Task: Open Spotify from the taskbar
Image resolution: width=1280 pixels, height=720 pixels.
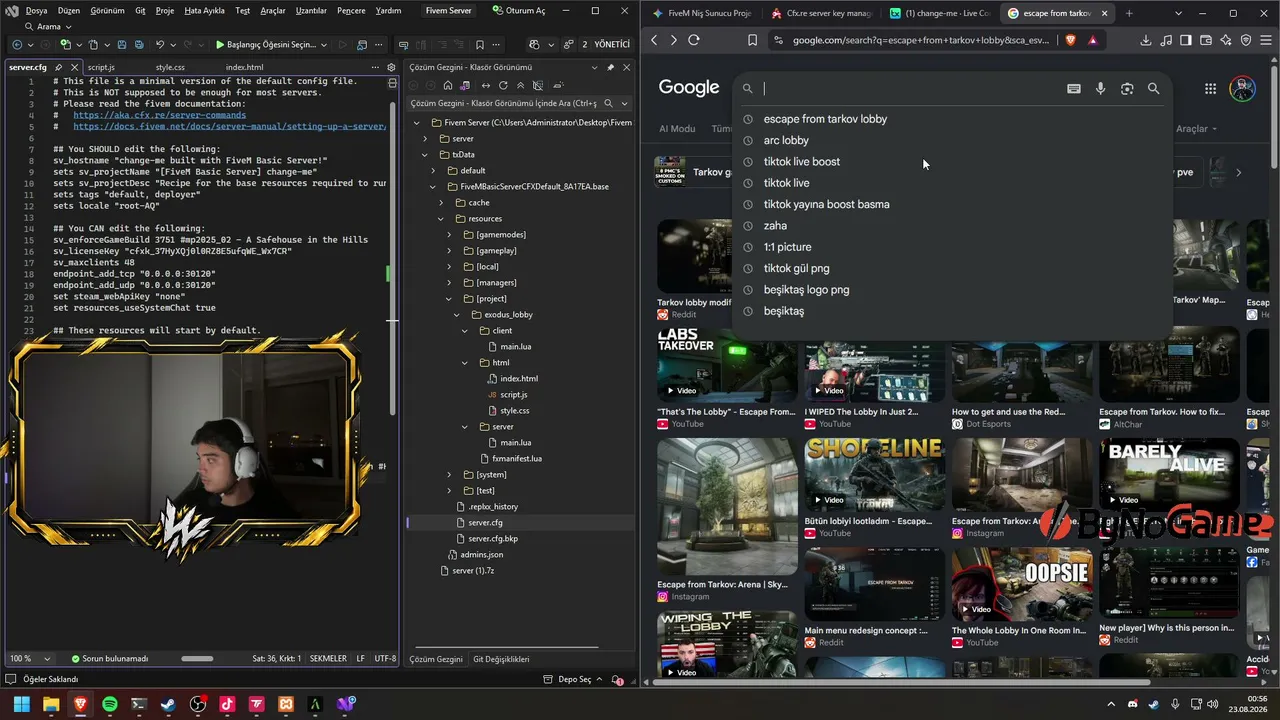Action: [110, 704]
